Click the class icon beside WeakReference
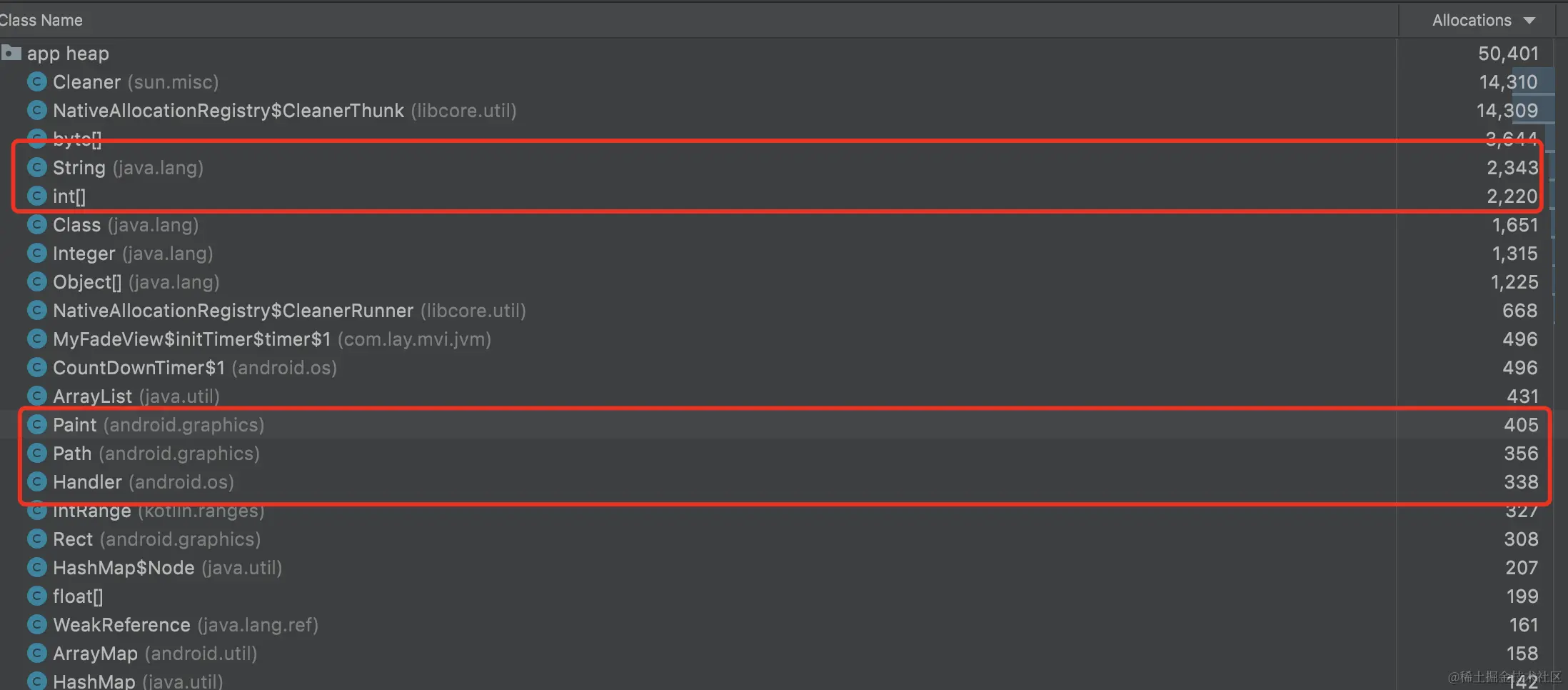 coord(36,625)
